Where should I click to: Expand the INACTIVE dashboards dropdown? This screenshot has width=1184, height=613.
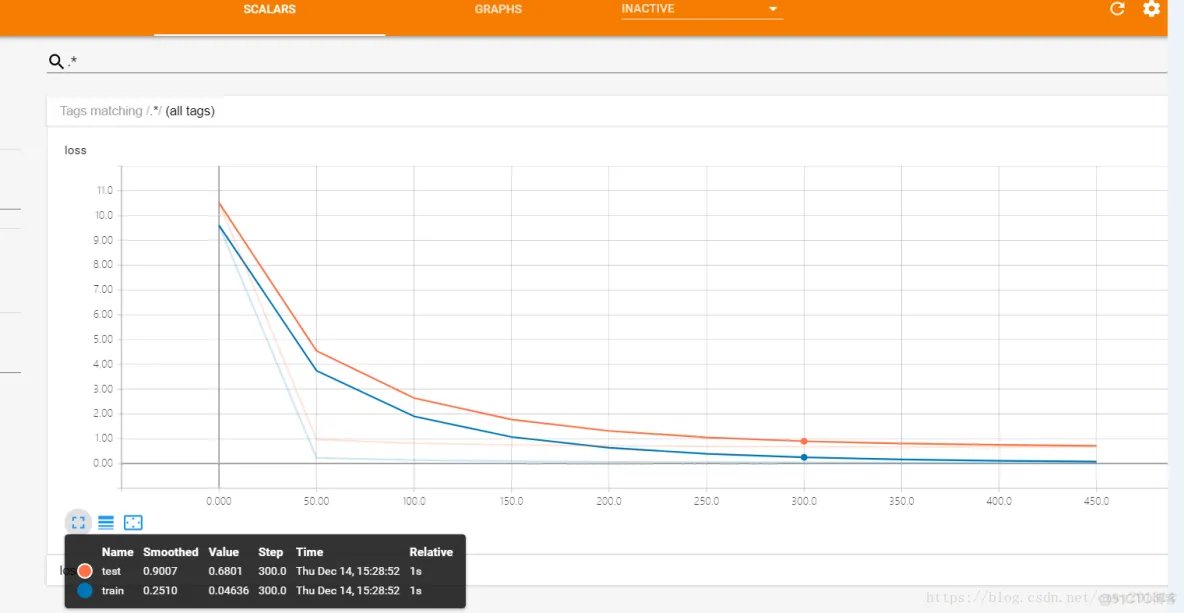pyautogui.click(x=701, y=10)
